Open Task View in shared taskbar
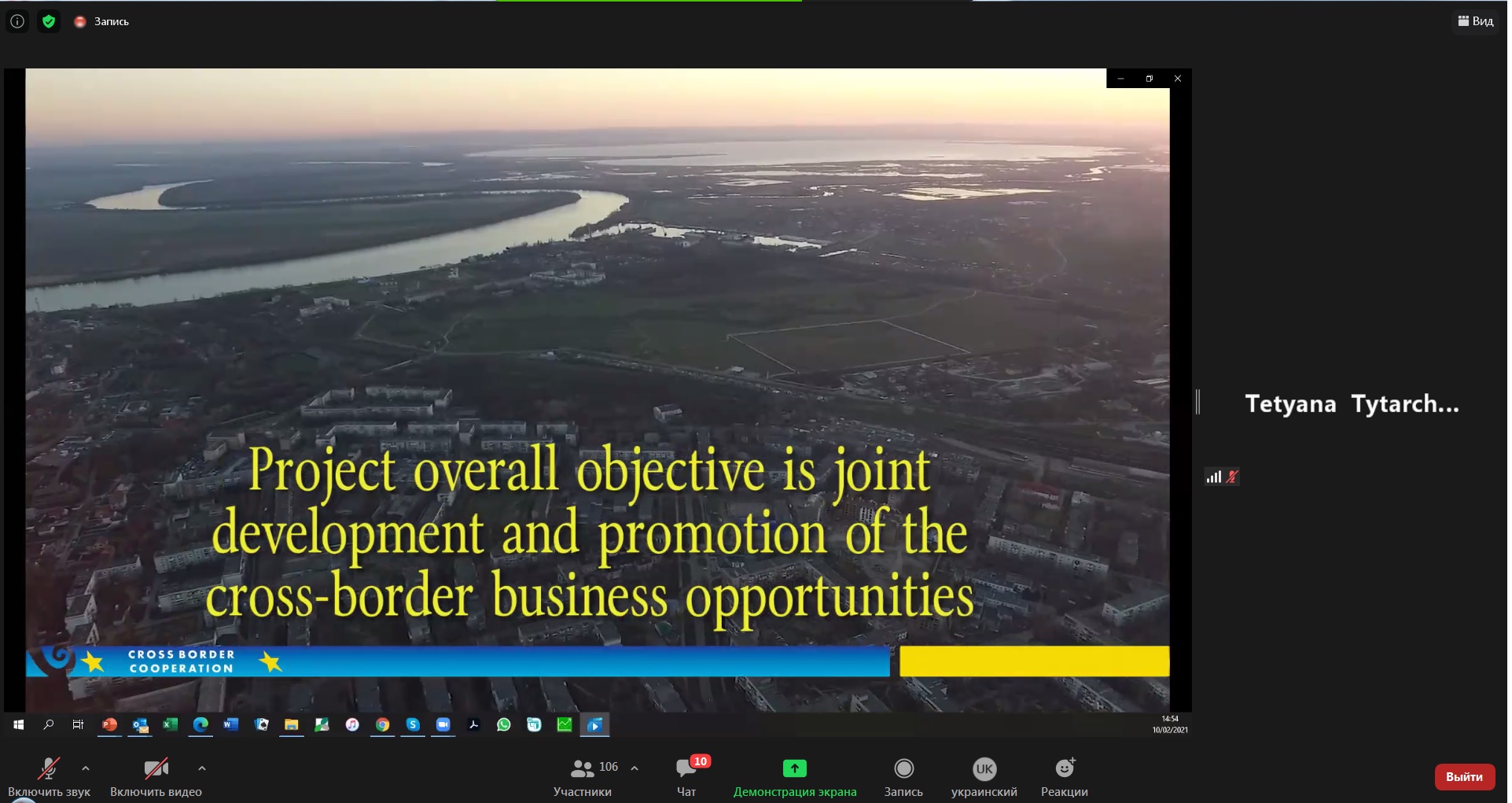The height and width of the screenshot is (803, 1512). [x=78, y=724]
